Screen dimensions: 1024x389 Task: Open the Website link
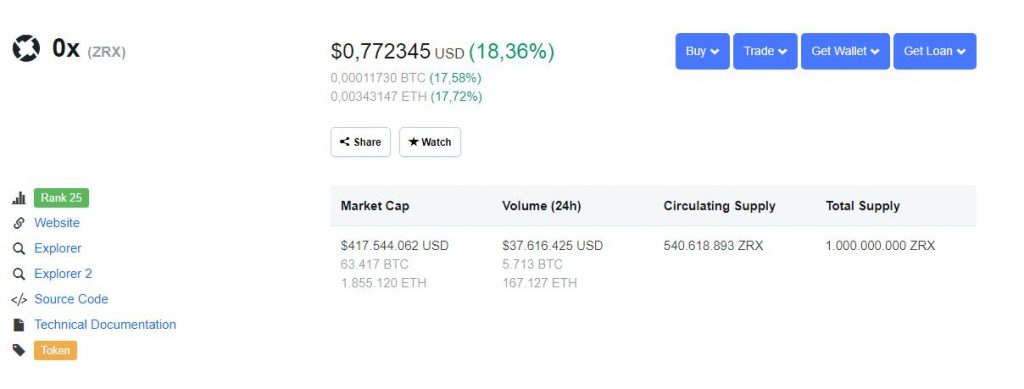(x=57, y=223)
